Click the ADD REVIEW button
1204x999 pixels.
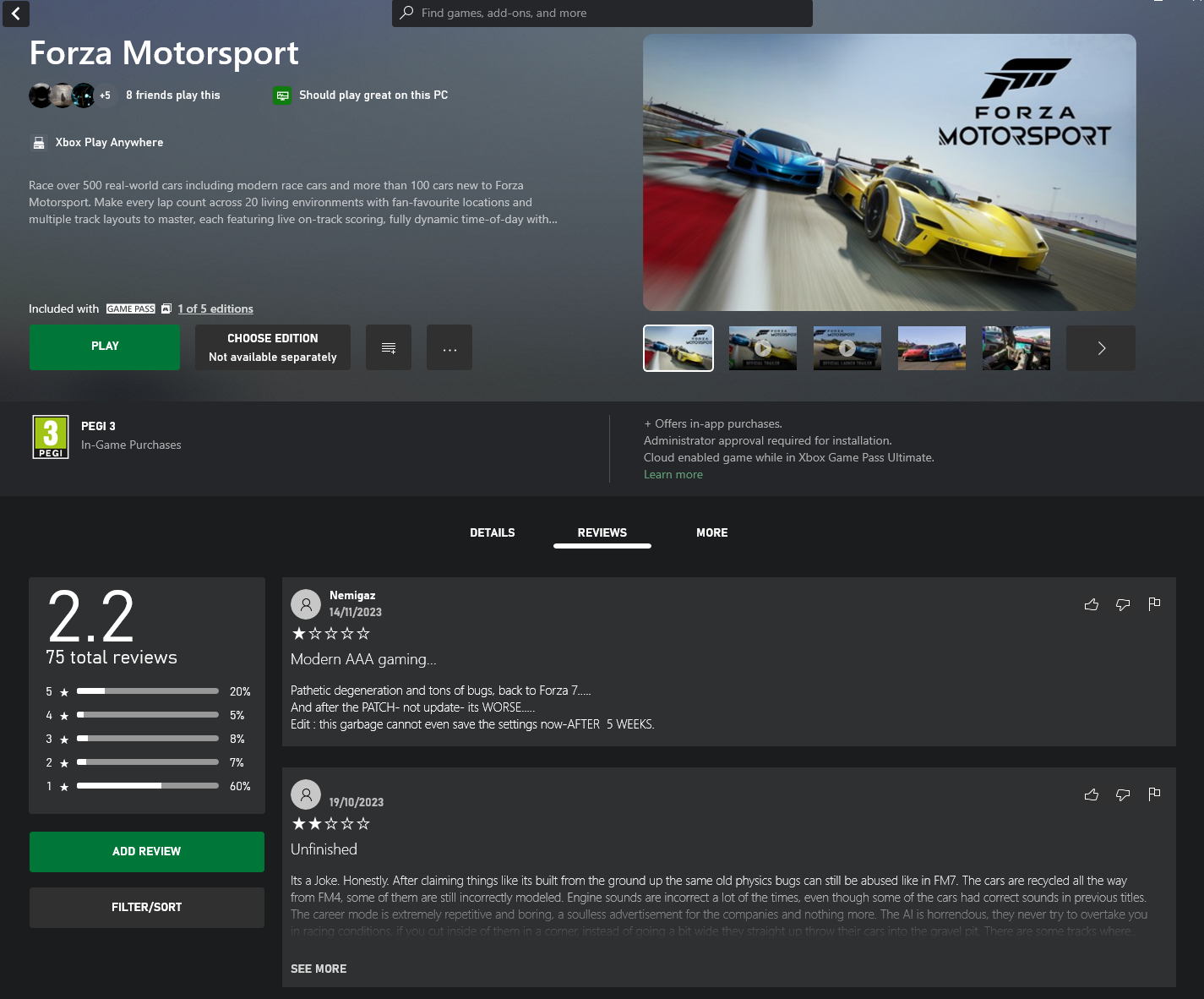pyautogui.click(x=147, y=852)
